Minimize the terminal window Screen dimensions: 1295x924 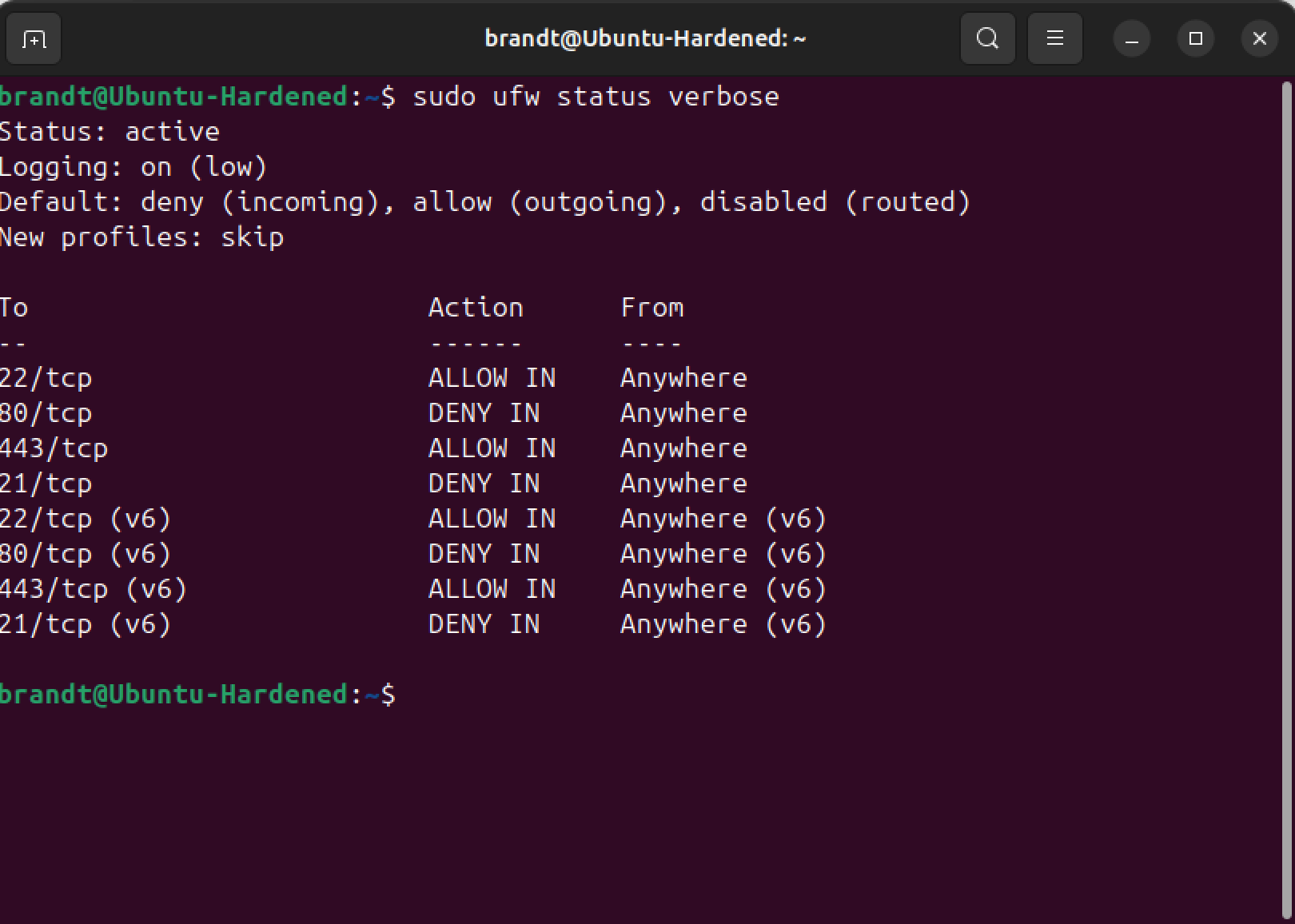1131,38
